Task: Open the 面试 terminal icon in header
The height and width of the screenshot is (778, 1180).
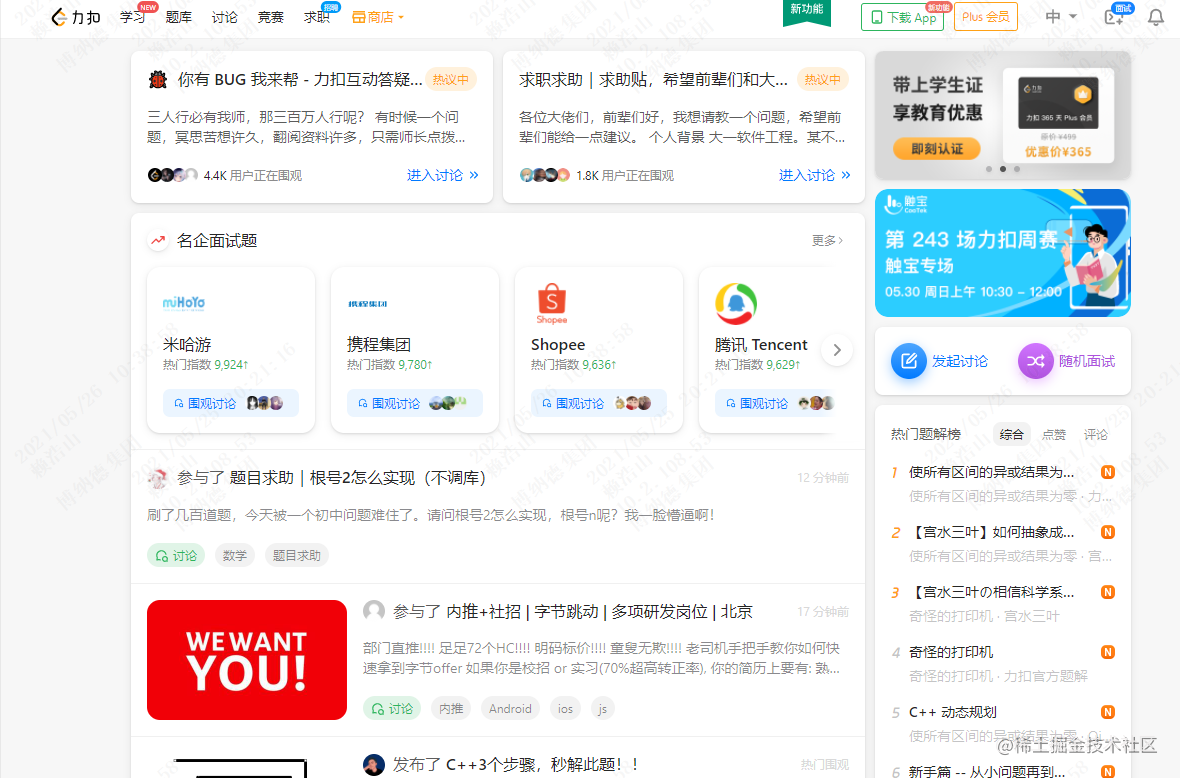Action: 1113,17
